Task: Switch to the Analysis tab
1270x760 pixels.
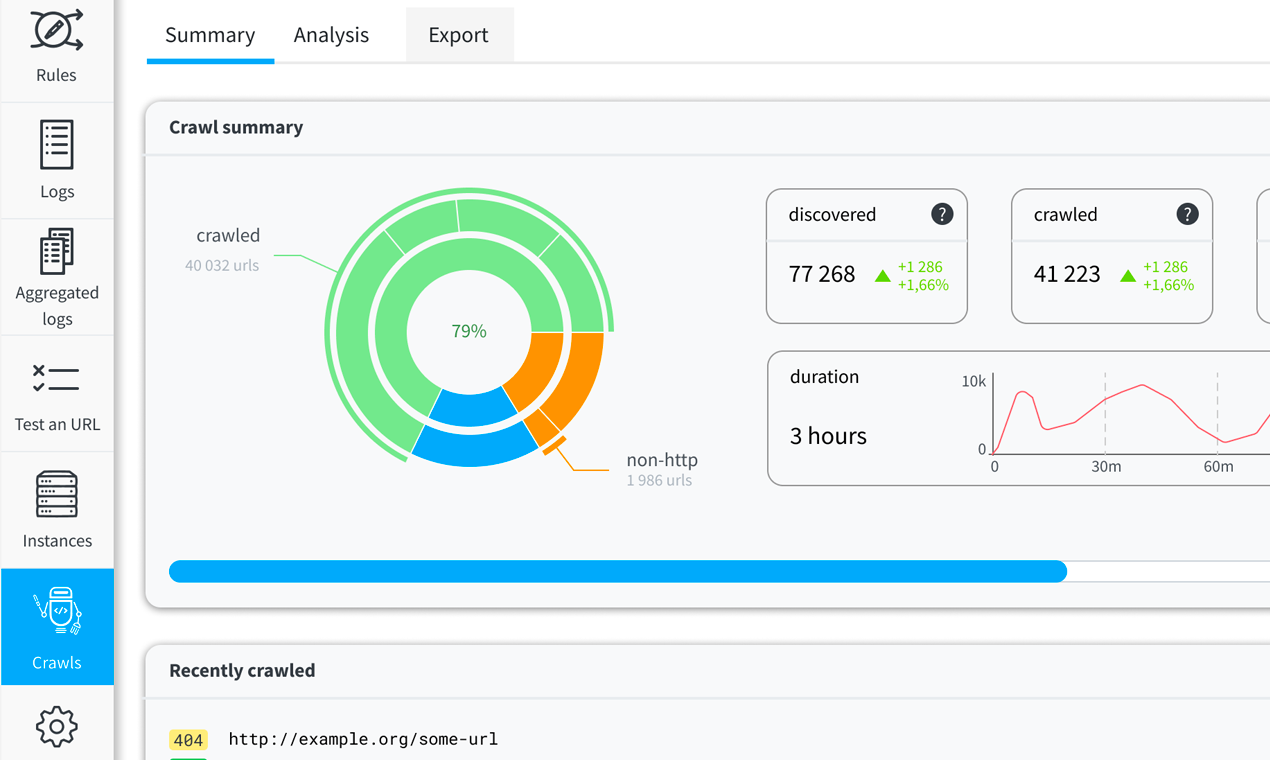Action: click(x=331, y=35)
